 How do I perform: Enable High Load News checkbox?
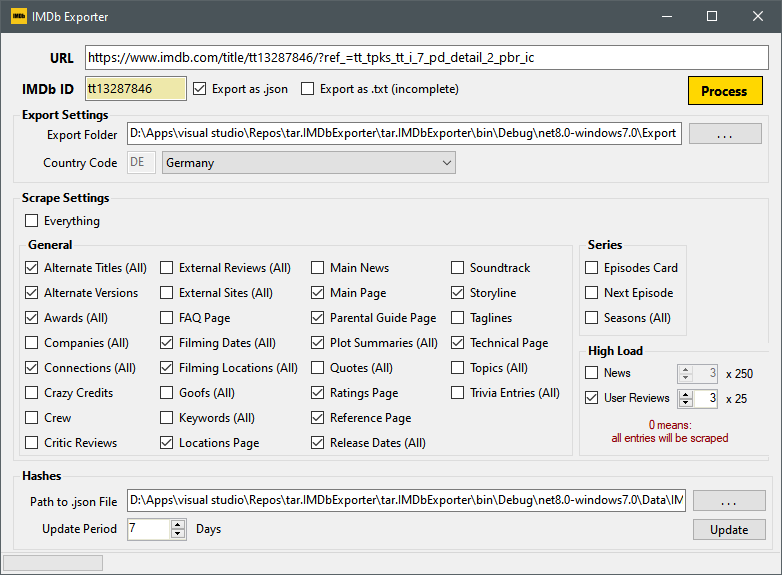591,373
